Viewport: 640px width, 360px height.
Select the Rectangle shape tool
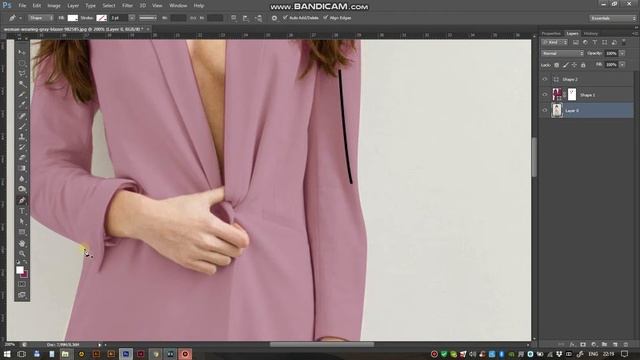22,232
